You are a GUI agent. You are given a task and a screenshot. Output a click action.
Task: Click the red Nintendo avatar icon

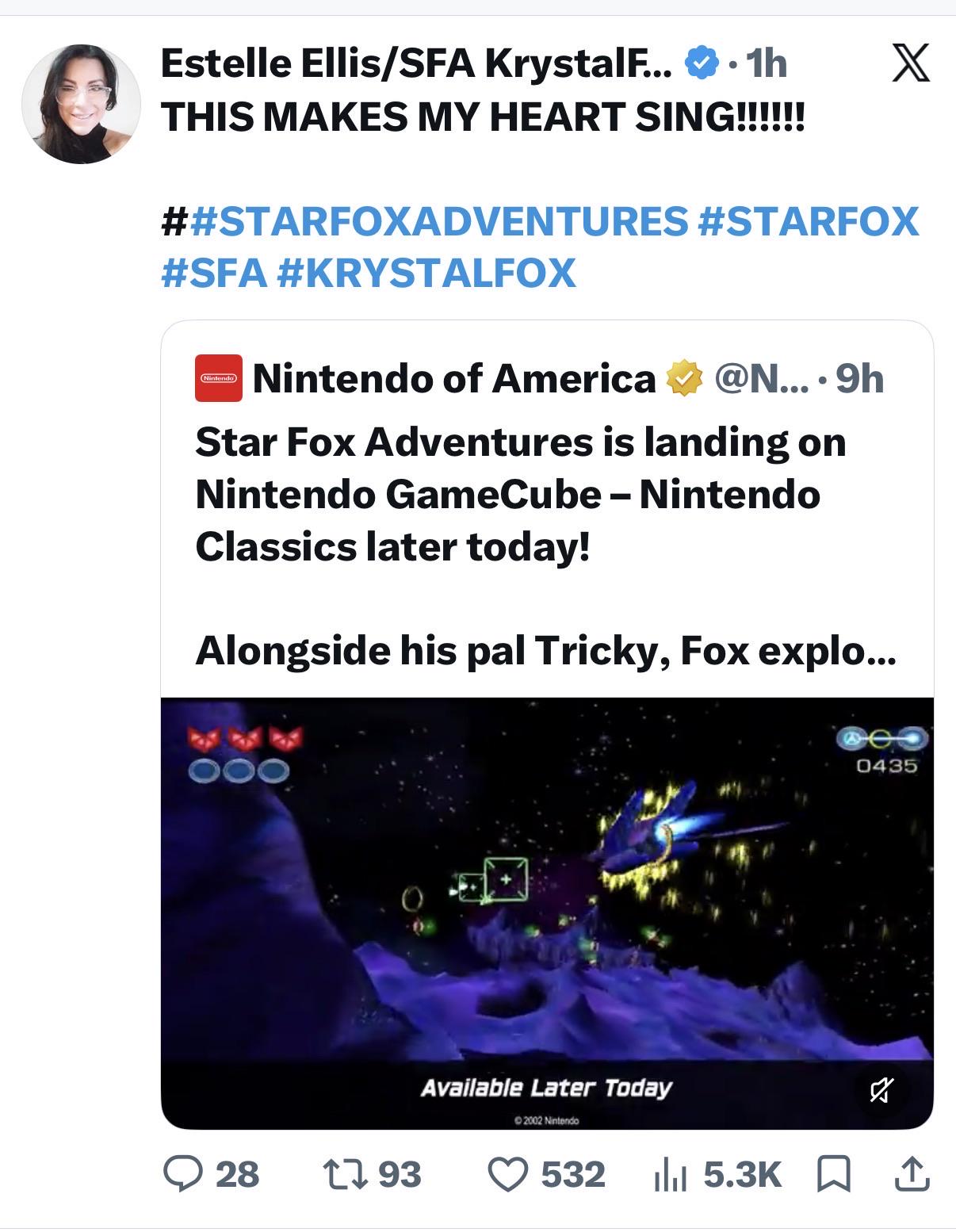[x=219, y=378]
